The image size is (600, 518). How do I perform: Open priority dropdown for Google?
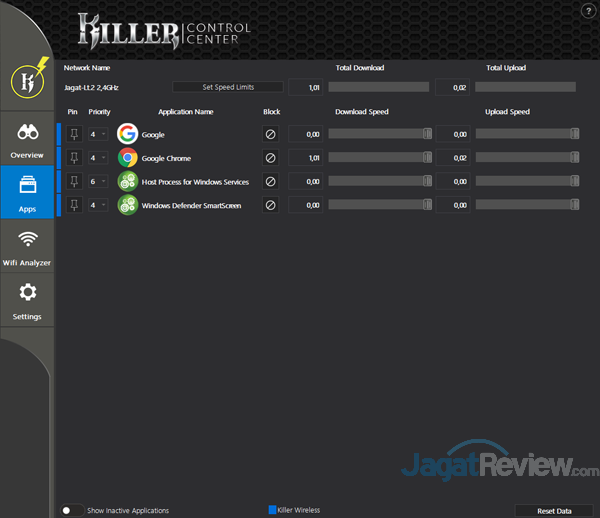coord(97,134)
